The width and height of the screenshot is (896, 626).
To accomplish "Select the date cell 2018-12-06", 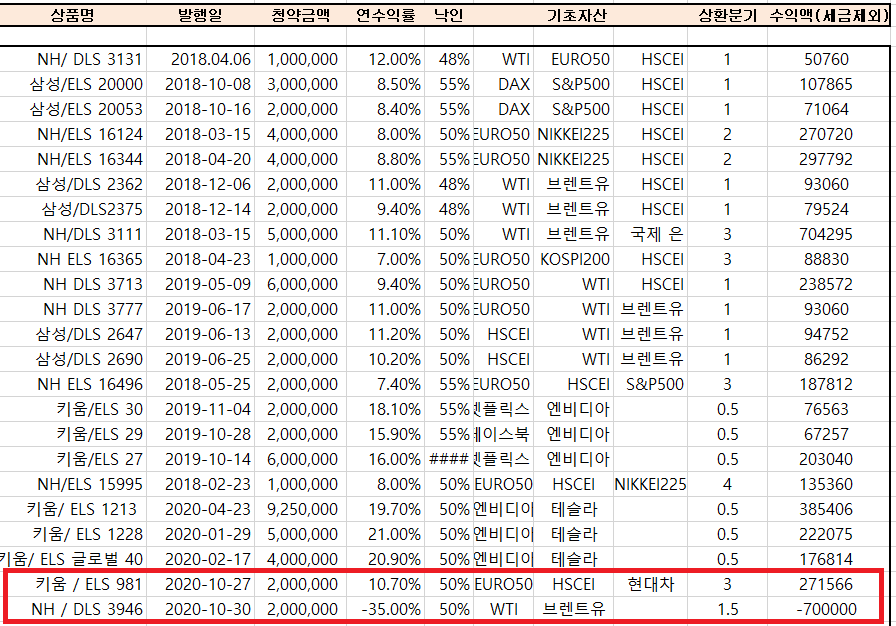I will (201, 184).
